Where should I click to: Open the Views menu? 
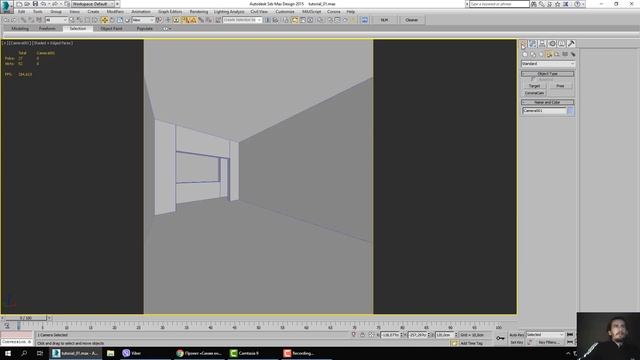pyautogui.click(x=74, y=12)
